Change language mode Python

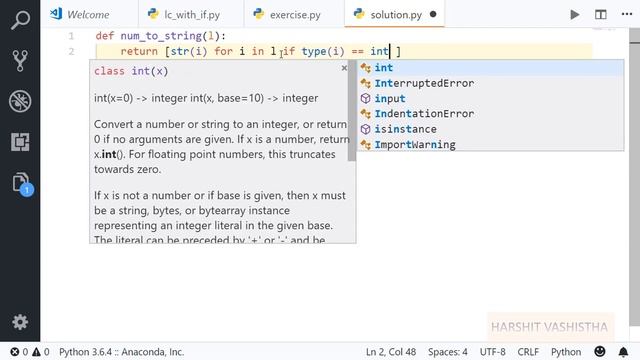566,352
